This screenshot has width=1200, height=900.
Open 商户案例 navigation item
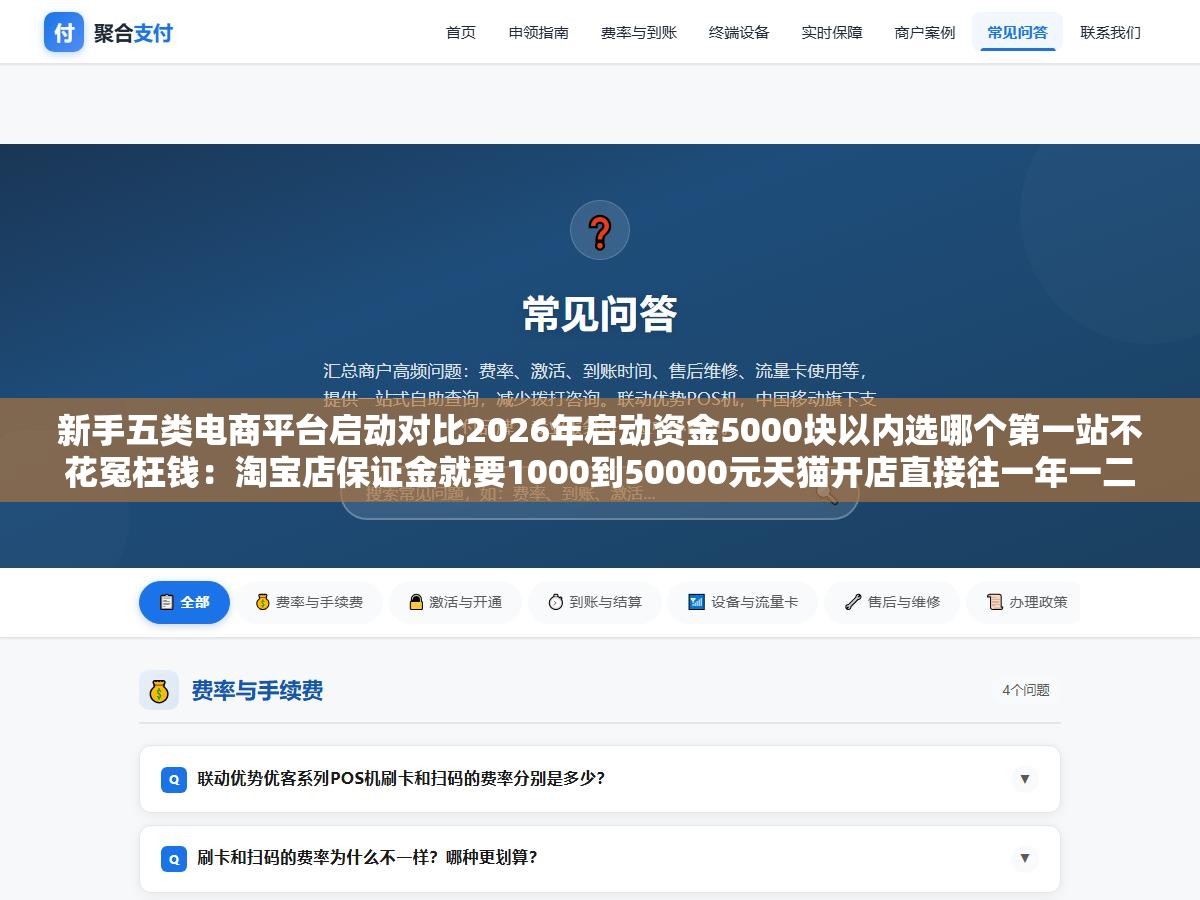[x=925, y=32]
